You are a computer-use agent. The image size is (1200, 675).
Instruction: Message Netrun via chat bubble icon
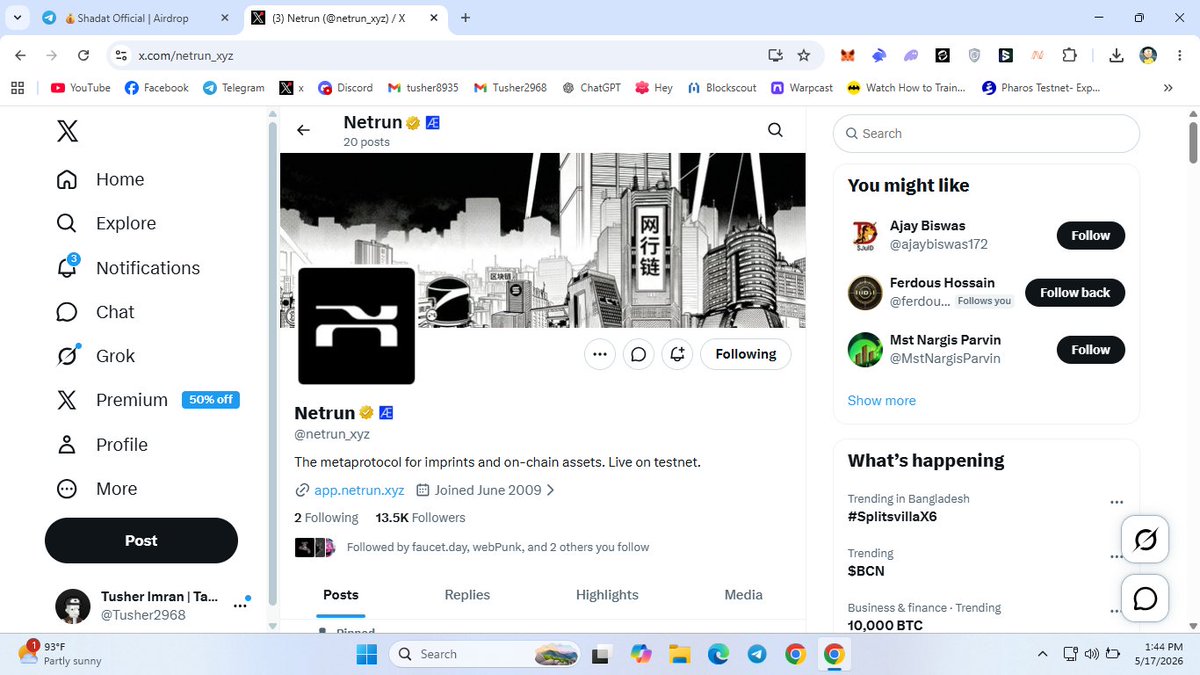point(638,354)
